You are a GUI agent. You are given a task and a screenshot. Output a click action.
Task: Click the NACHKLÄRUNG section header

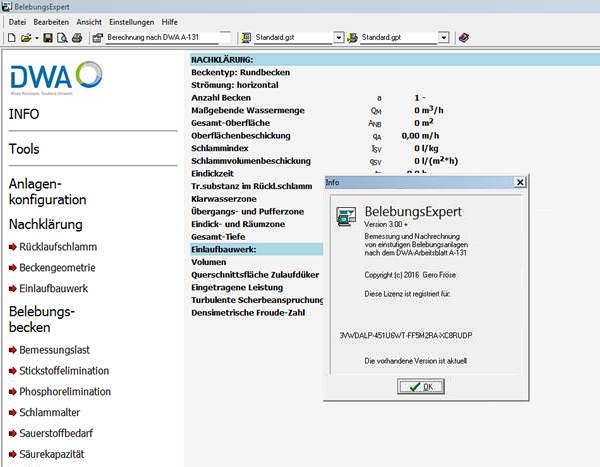coord(395,60)
